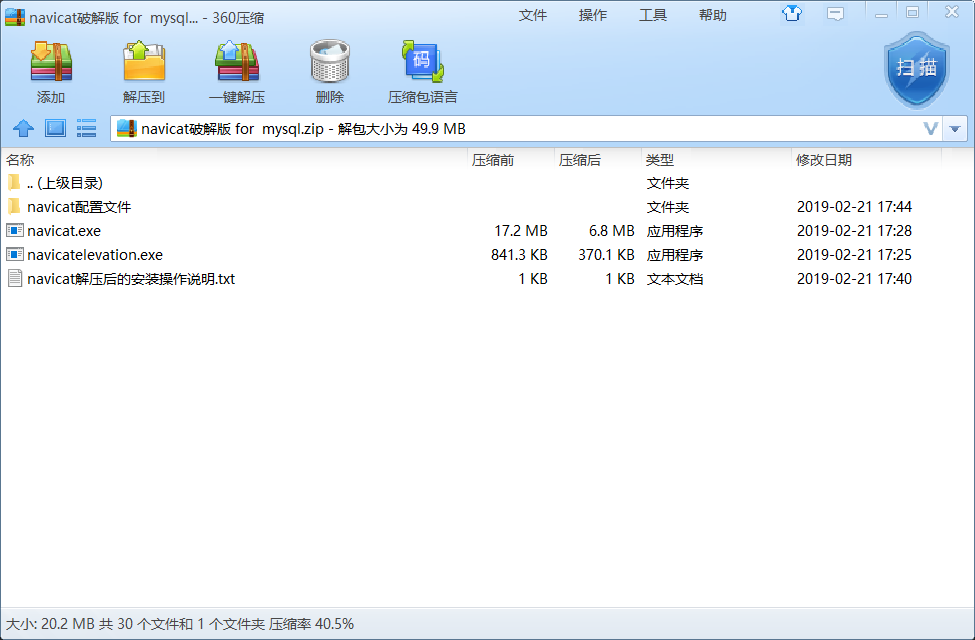Select the navicat配置文件 folder name
The image size is (975, 640).
pyautogui.click(x=79, y=207)
